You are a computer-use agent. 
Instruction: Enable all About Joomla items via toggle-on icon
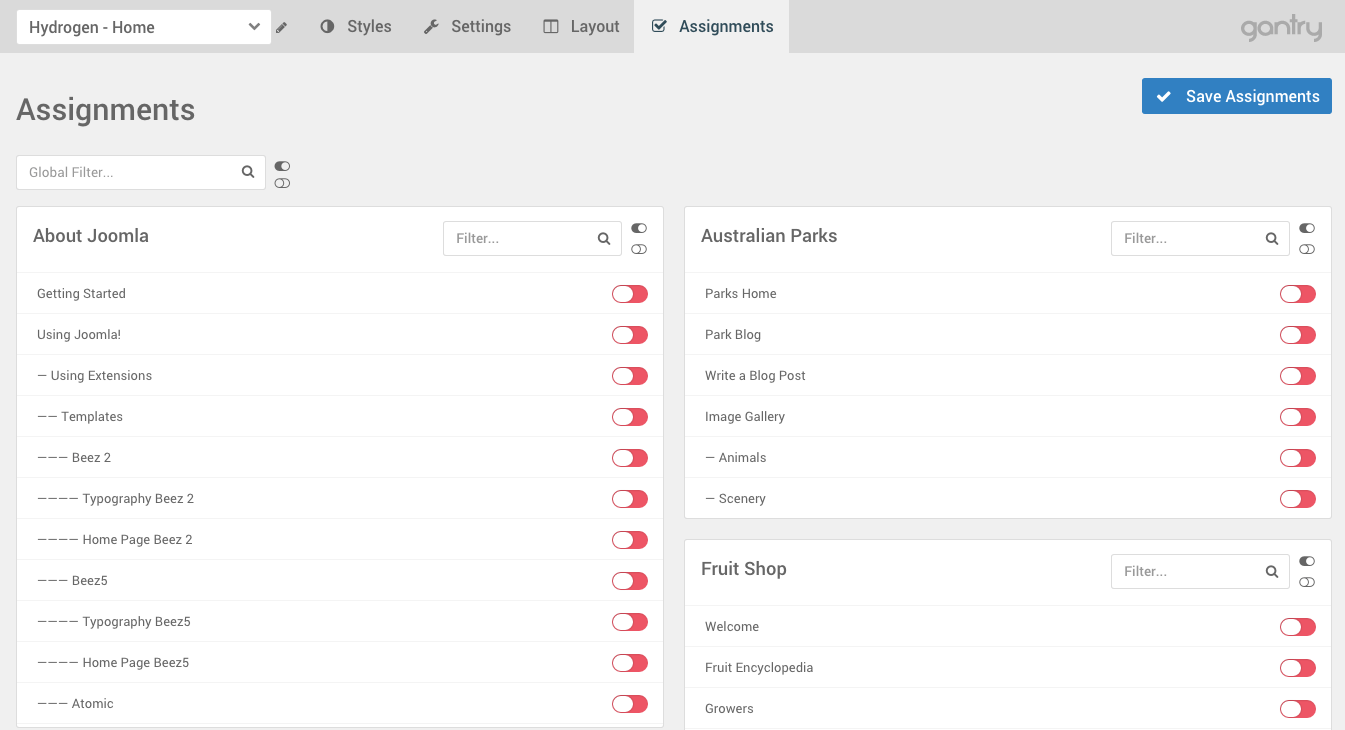pos(639,229)
